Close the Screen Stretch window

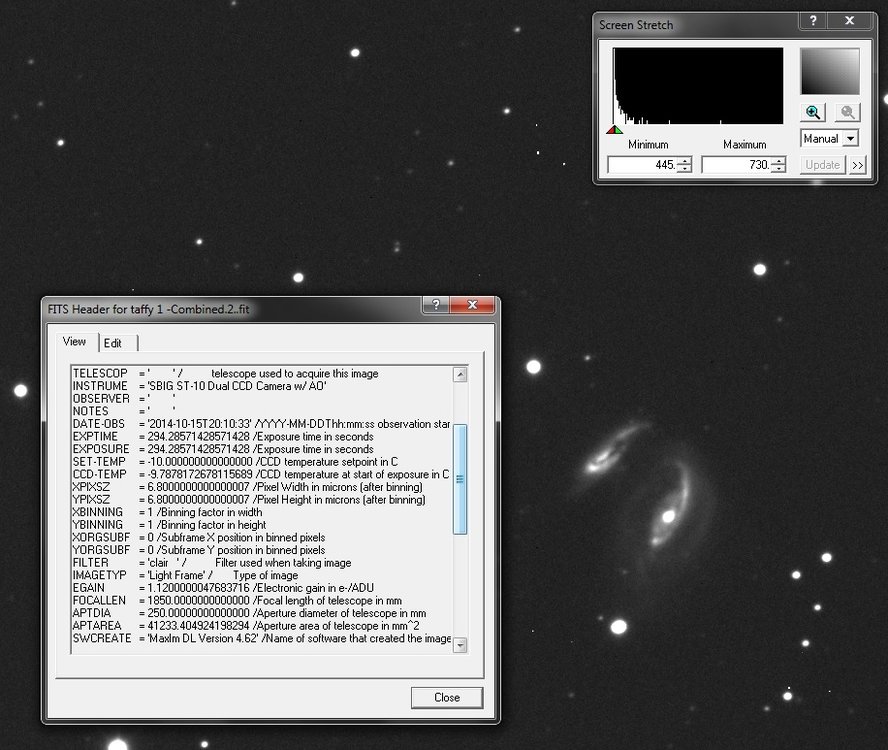click(x=849, y=21)
